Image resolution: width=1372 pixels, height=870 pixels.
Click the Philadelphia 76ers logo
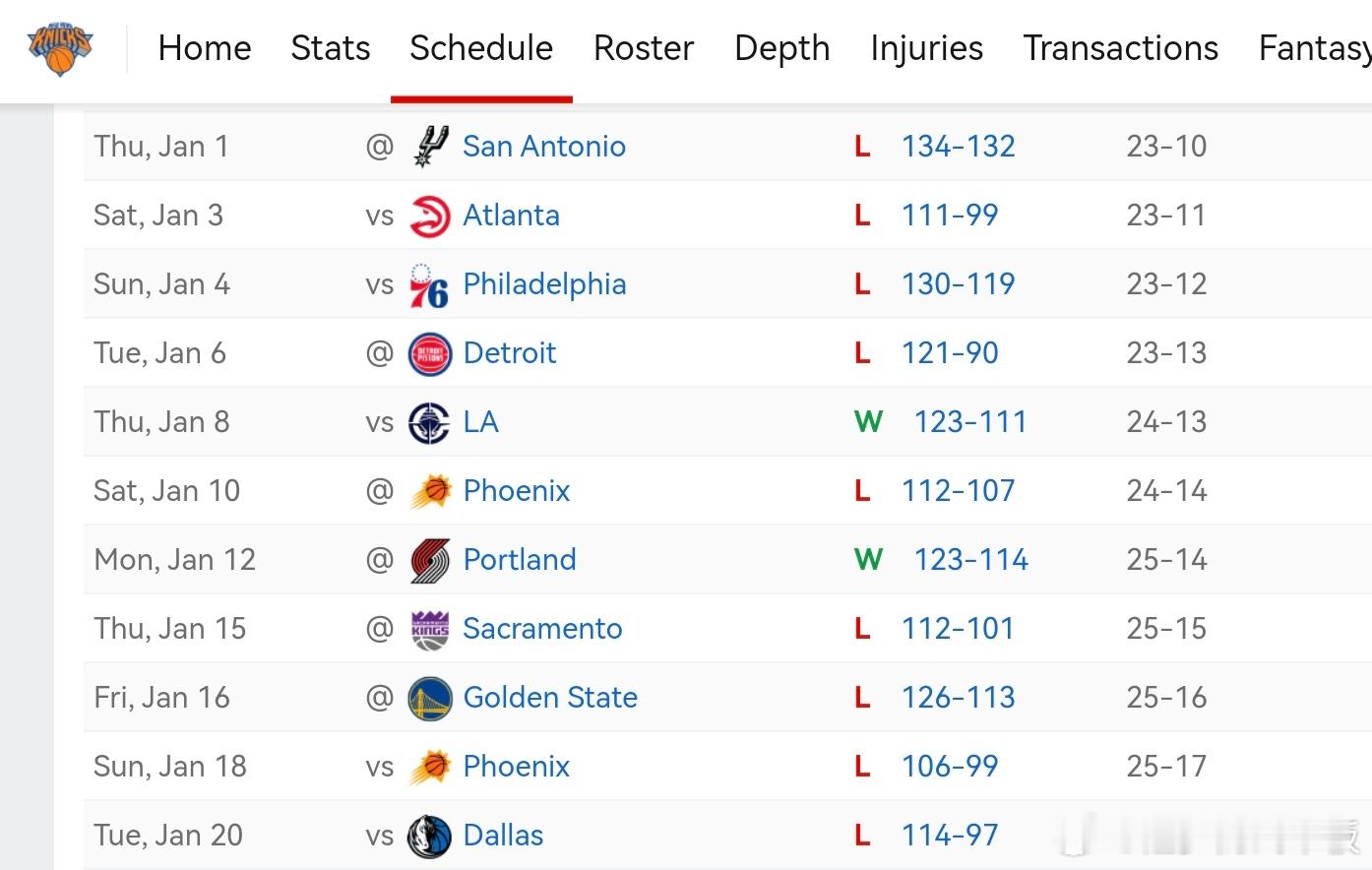click(x=430, y=284)
